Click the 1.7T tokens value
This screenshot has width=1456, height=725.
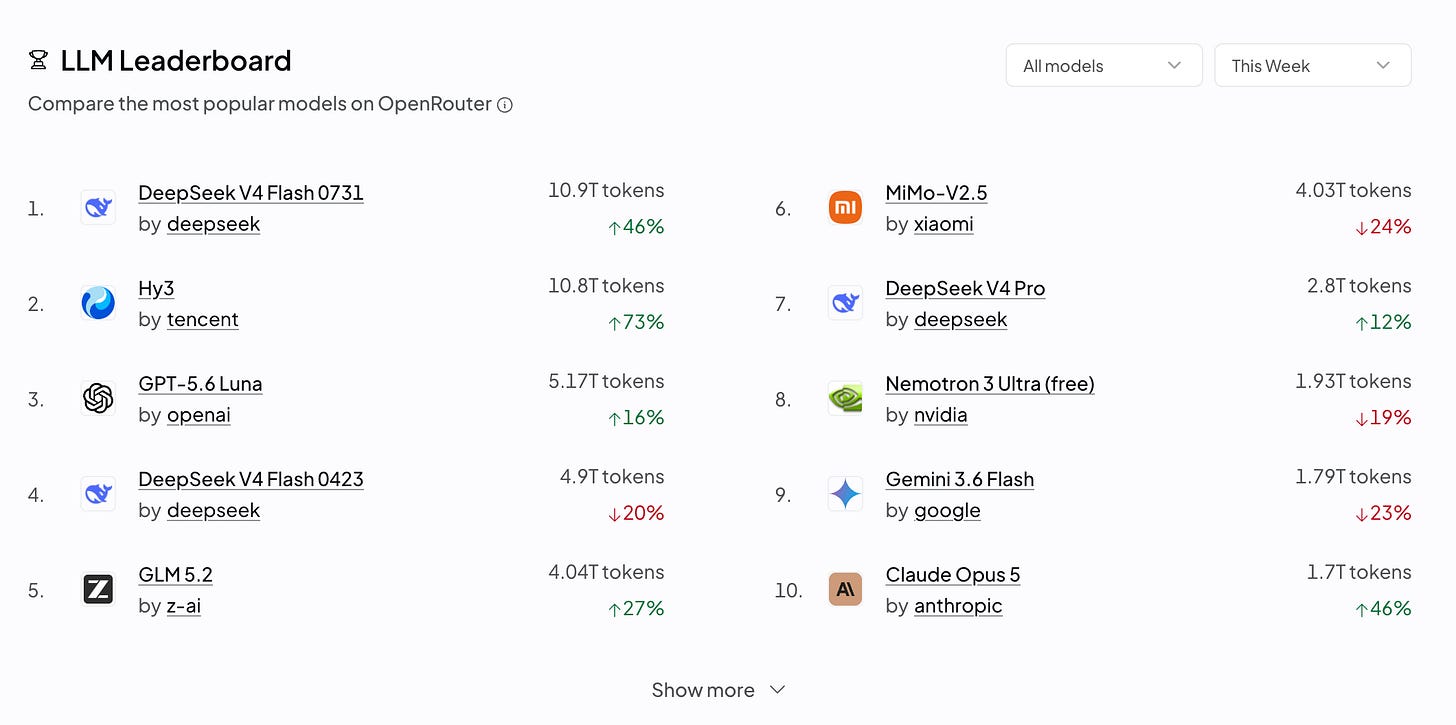point(1359,572)
